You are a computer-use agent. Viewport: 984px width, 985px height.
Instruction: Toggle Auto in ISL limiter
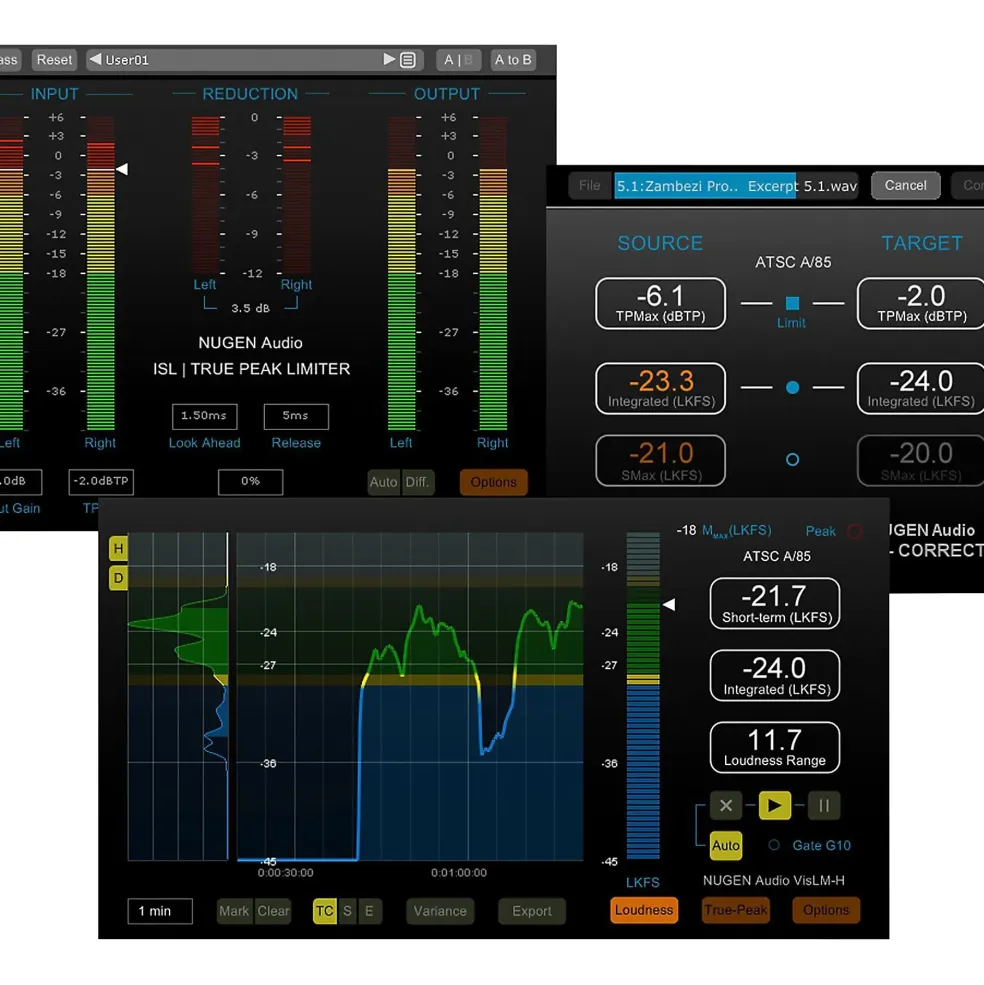(x=383, y=482)
